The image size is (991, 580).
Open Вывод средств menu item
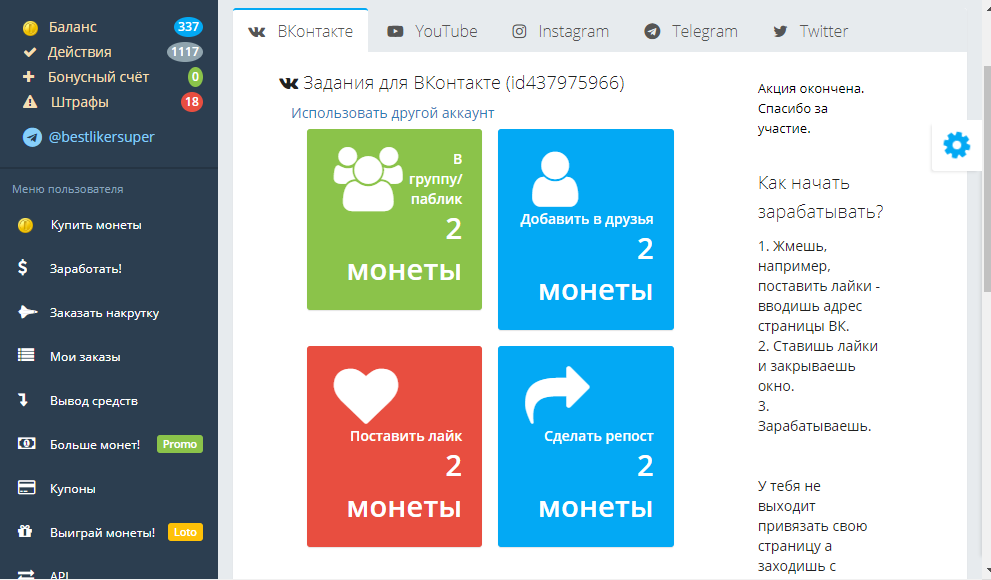pos(109,401)
